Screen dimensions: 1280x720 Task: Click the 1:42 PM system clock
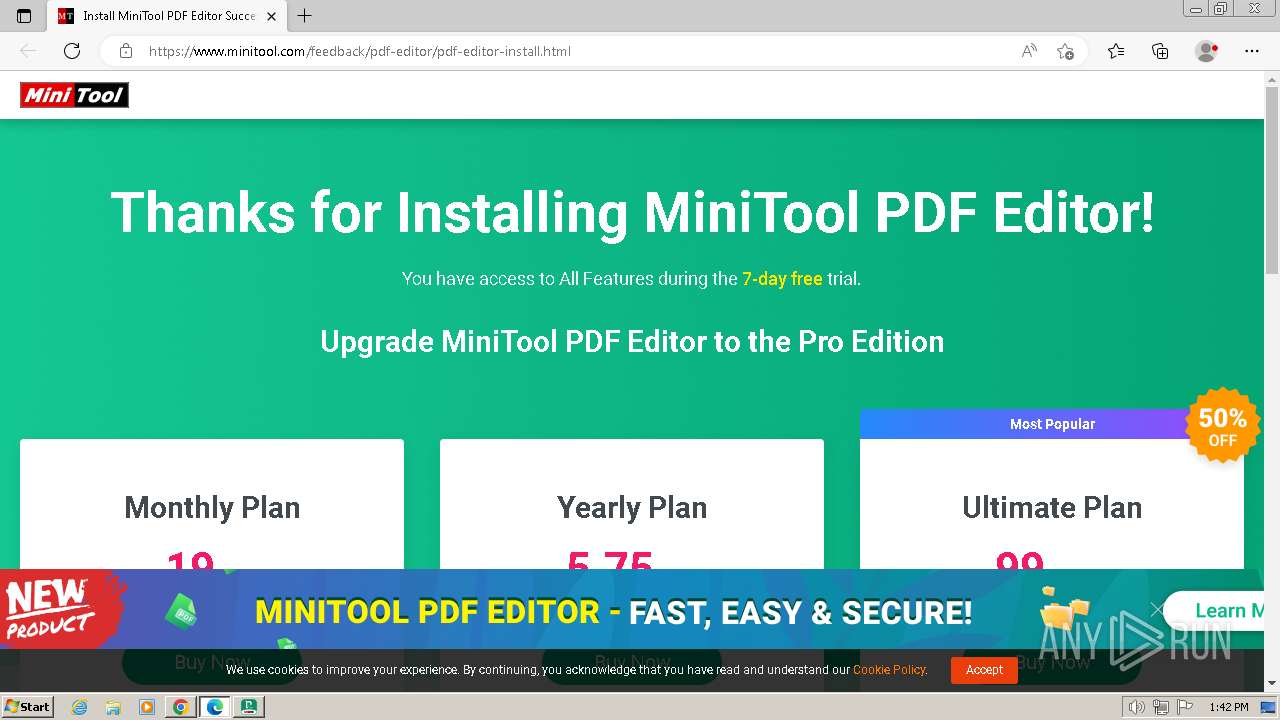pos(1228,707)
